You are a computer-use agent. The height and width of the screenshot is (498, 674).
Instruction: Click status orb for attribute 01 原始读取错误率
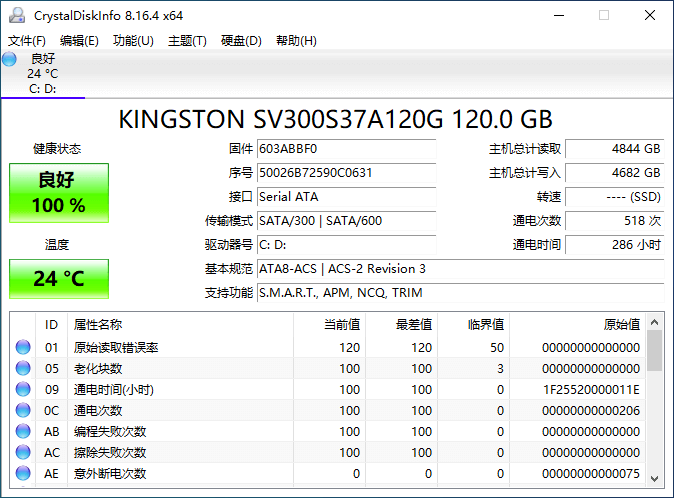point(23,347)
